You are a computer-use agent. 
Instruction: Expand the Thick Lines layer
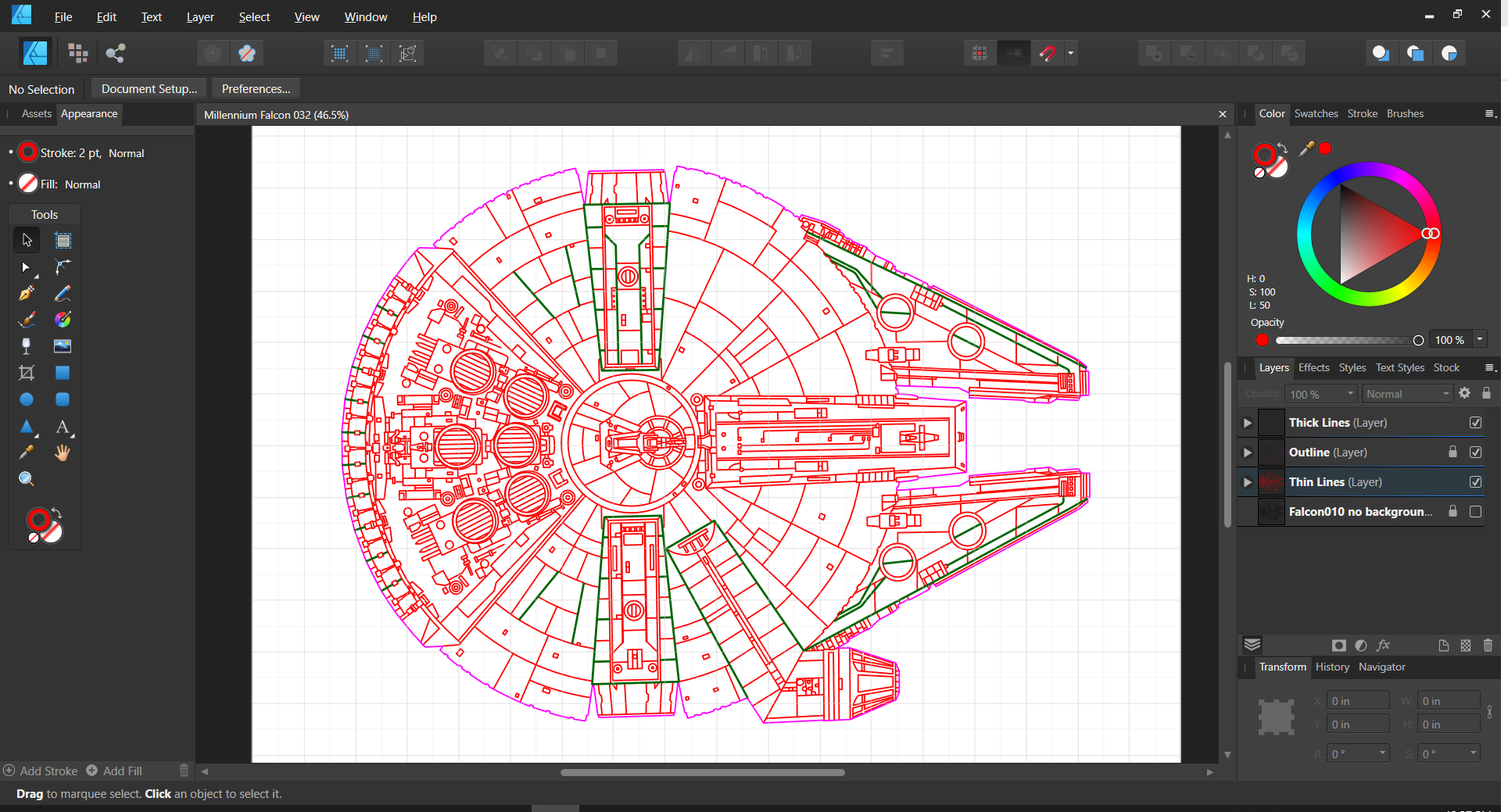[1248, 423]
